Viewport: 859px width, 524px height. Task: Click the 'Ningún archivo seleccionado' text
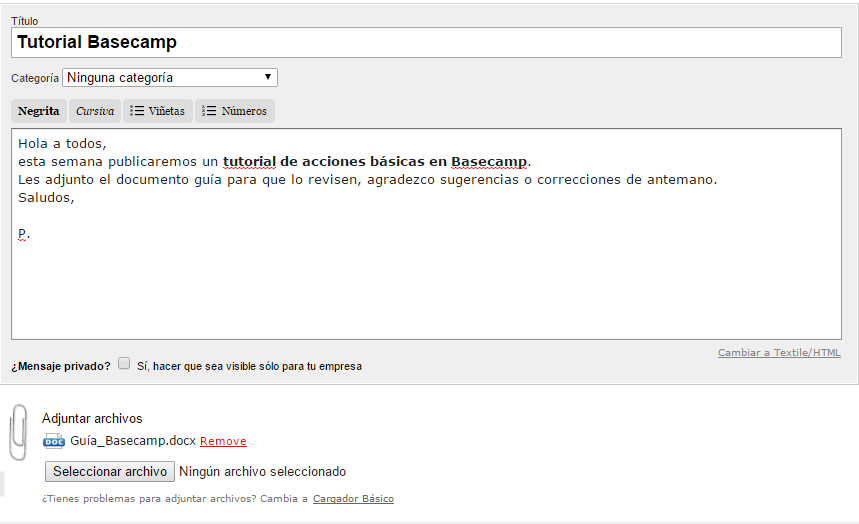point(263,471)
